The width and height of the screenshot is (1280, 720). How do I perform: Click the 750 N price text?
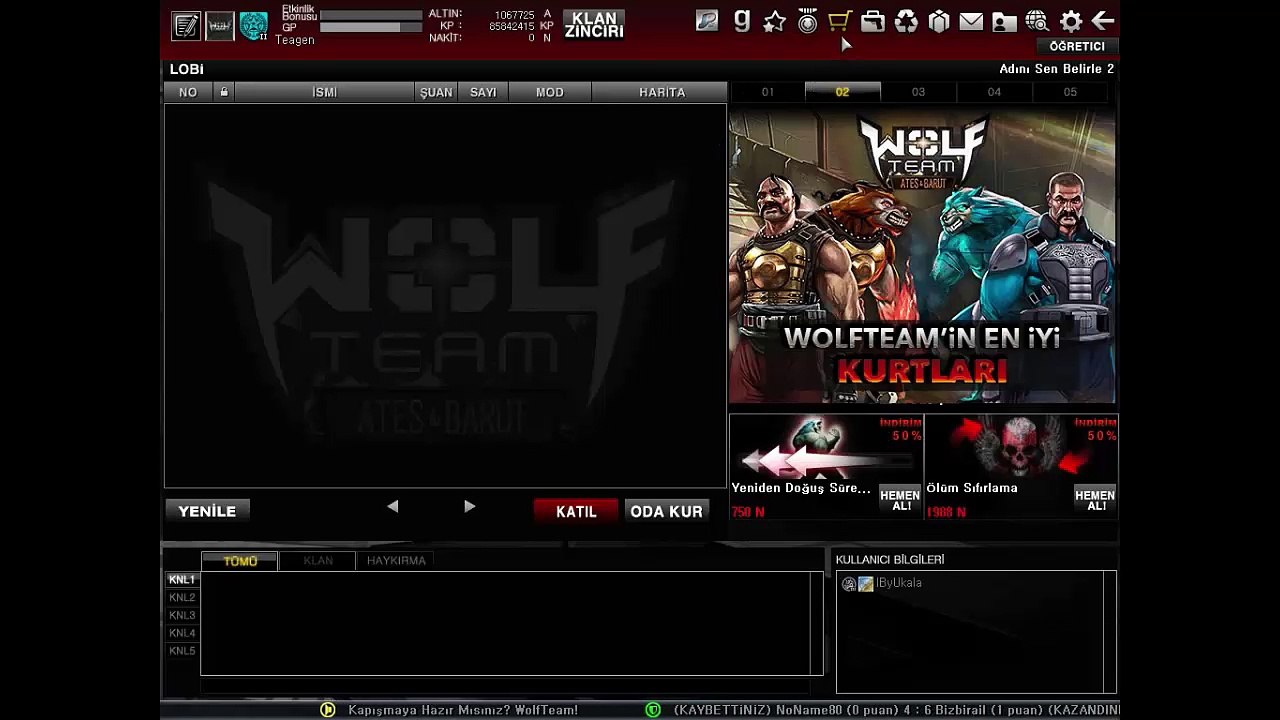click(x=748, y=512)
